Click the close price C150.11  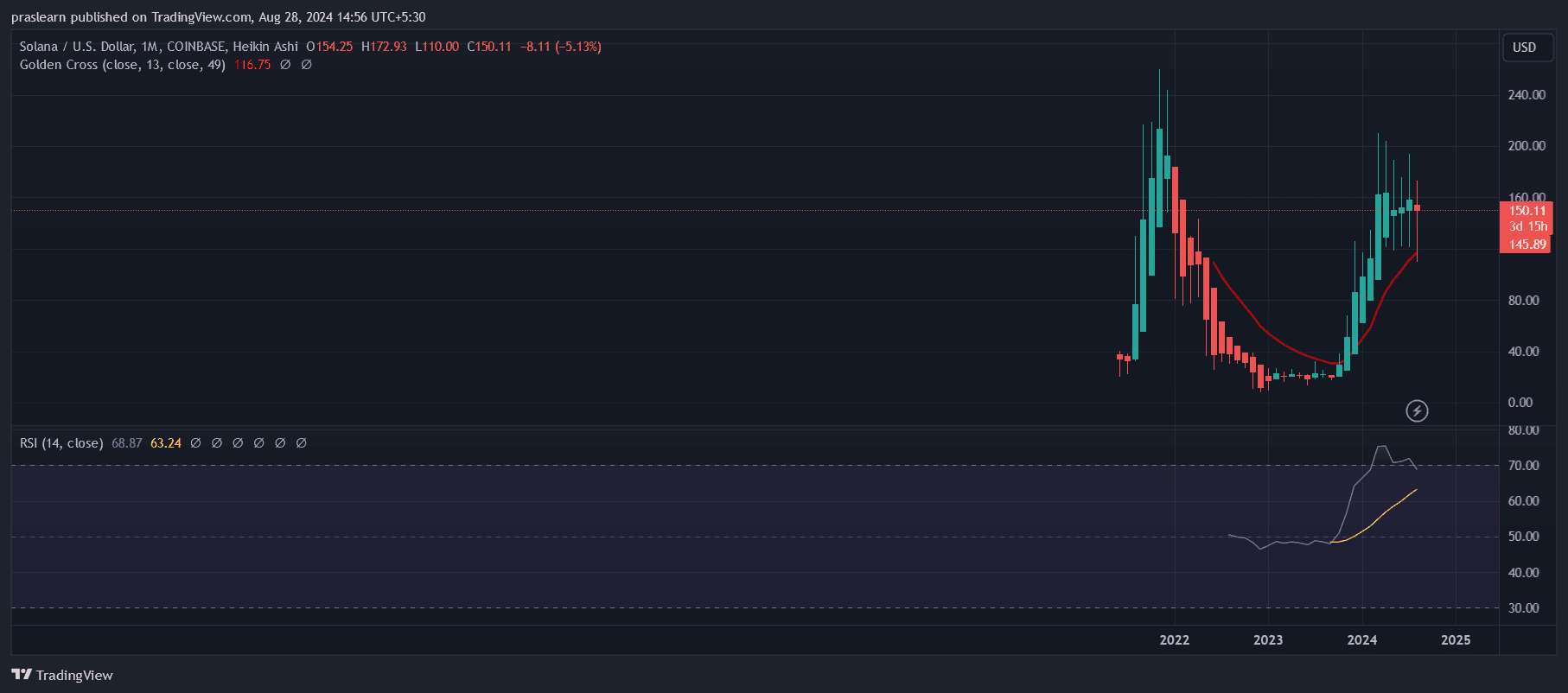[489, 47]
